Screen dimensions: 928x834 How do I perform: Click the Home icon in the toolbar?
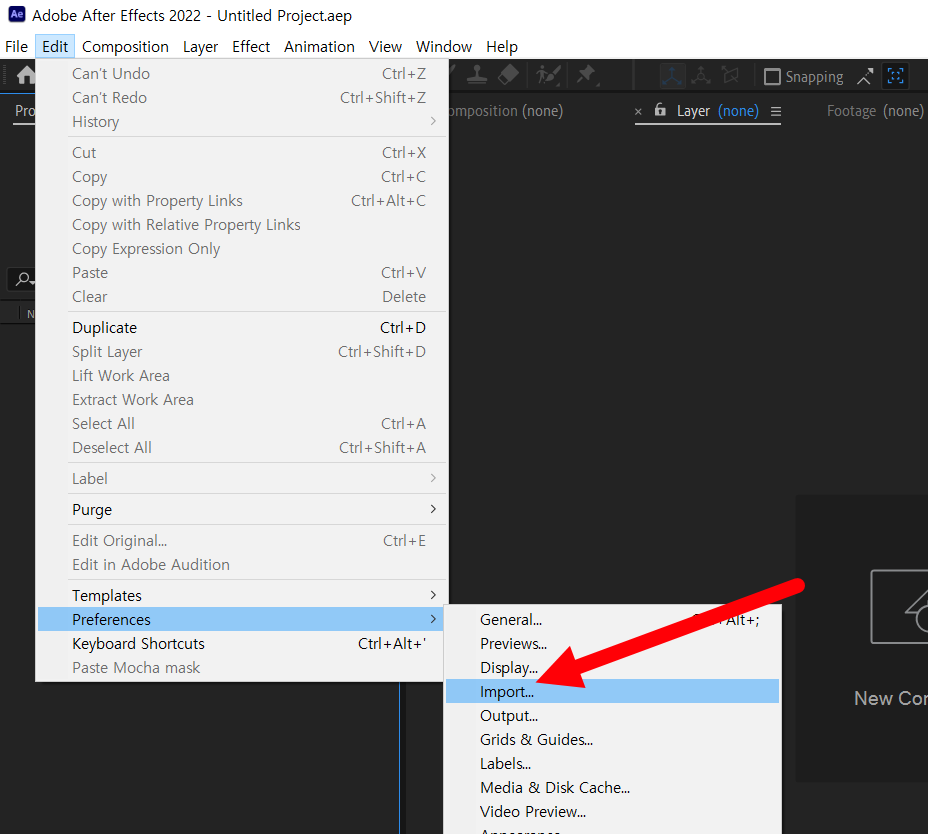tap(25, 76)
